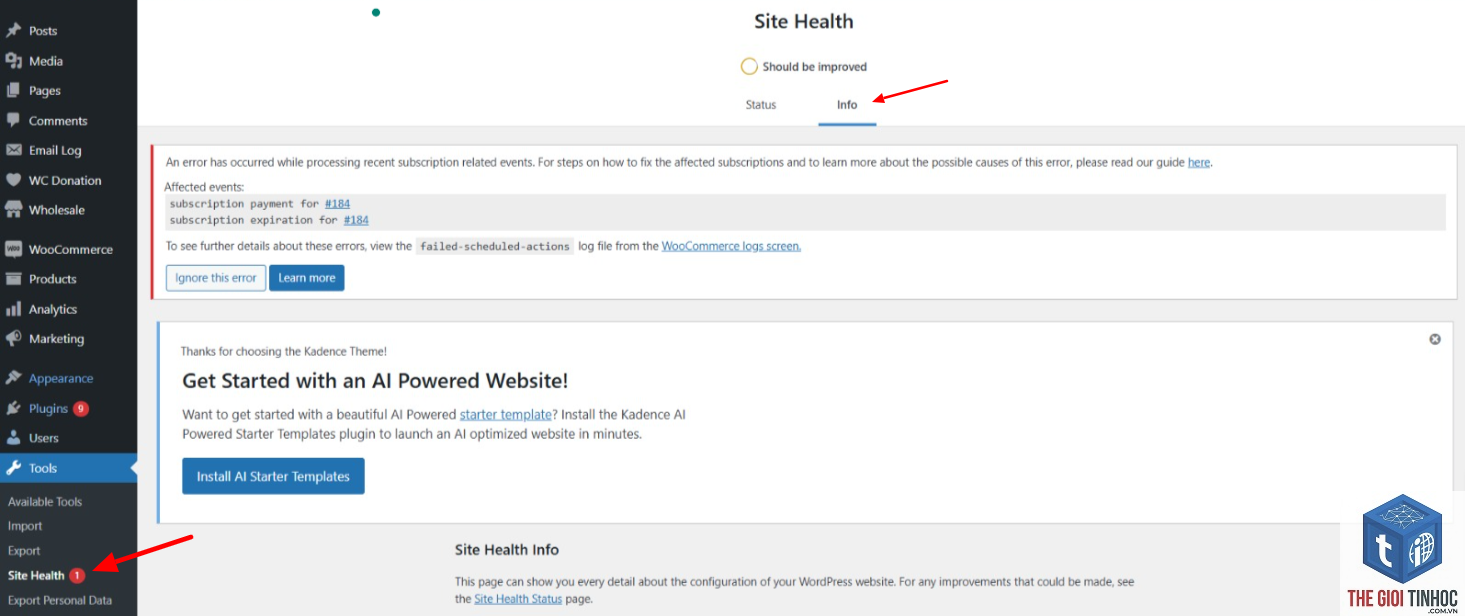Screen dimensions: 1465x616
Task: Click the Plugins update count badge
Action: tap(81, 408)
